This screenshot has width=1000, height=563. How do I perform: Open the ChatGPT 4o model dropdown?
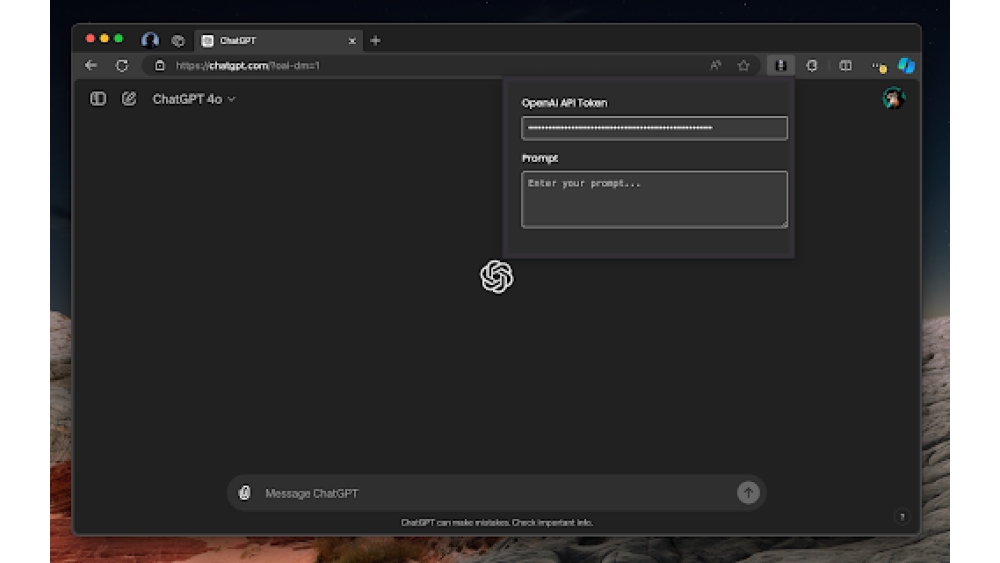[194, 99]
